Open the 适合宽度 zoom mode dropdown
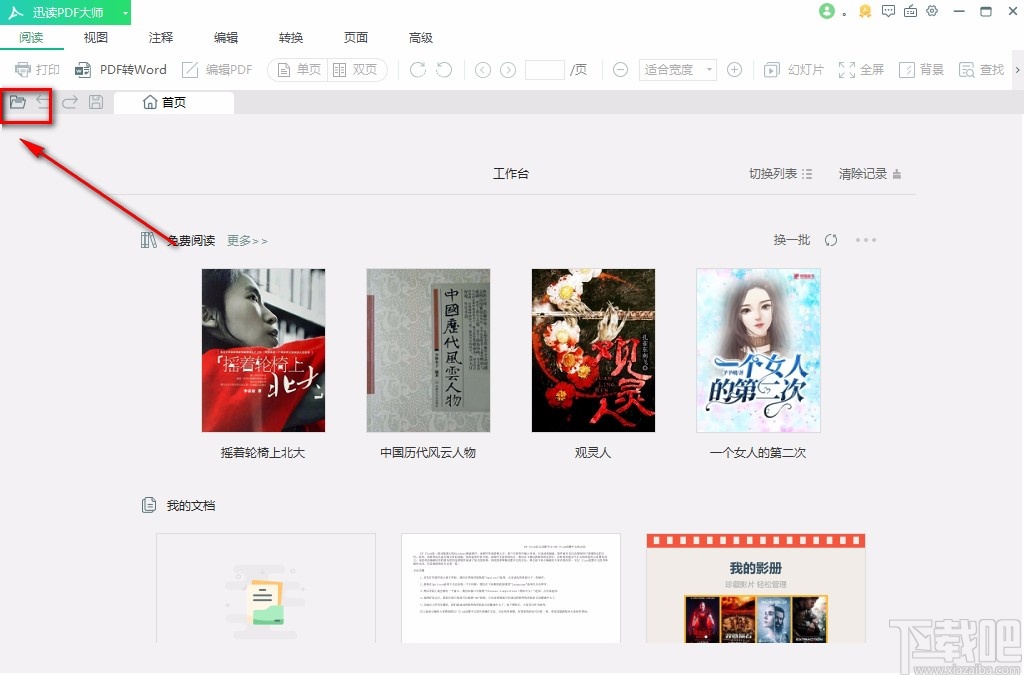The width and height of the screenshot is (1024, 675). pyautogui.click(x=678, y=69)
